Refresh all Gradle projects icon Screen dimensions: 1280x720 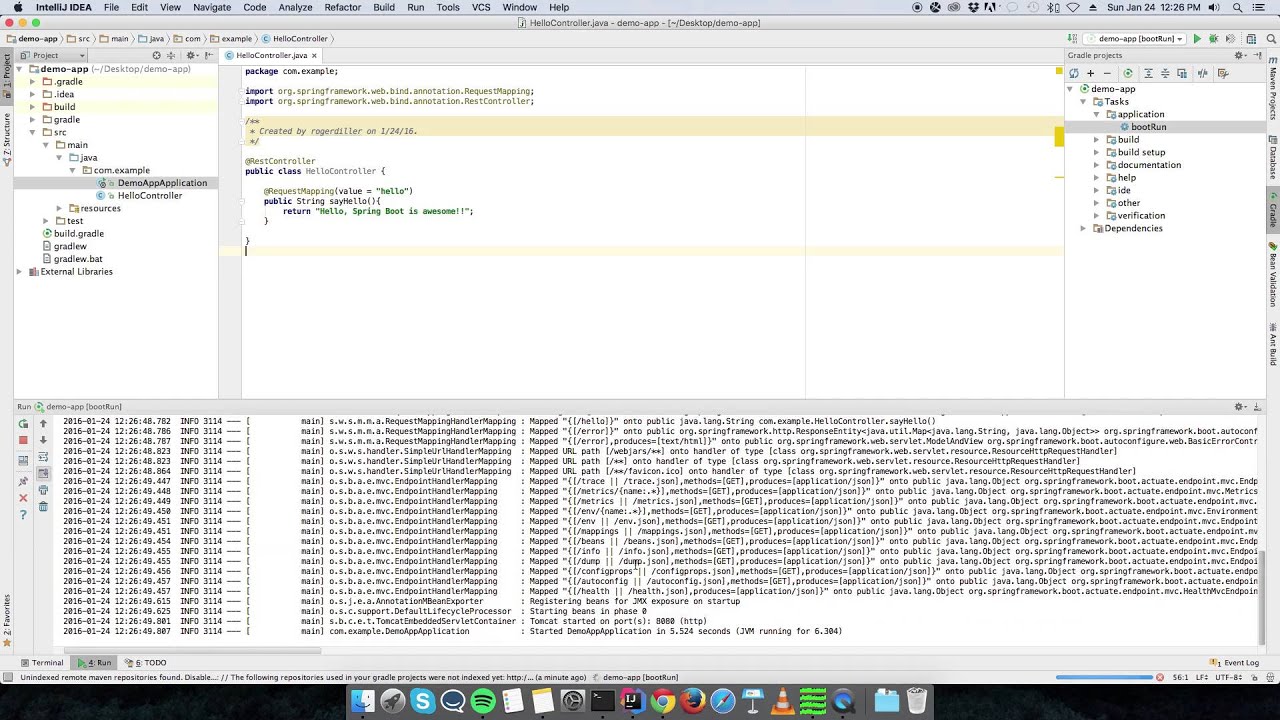(x=1074, y=73)
